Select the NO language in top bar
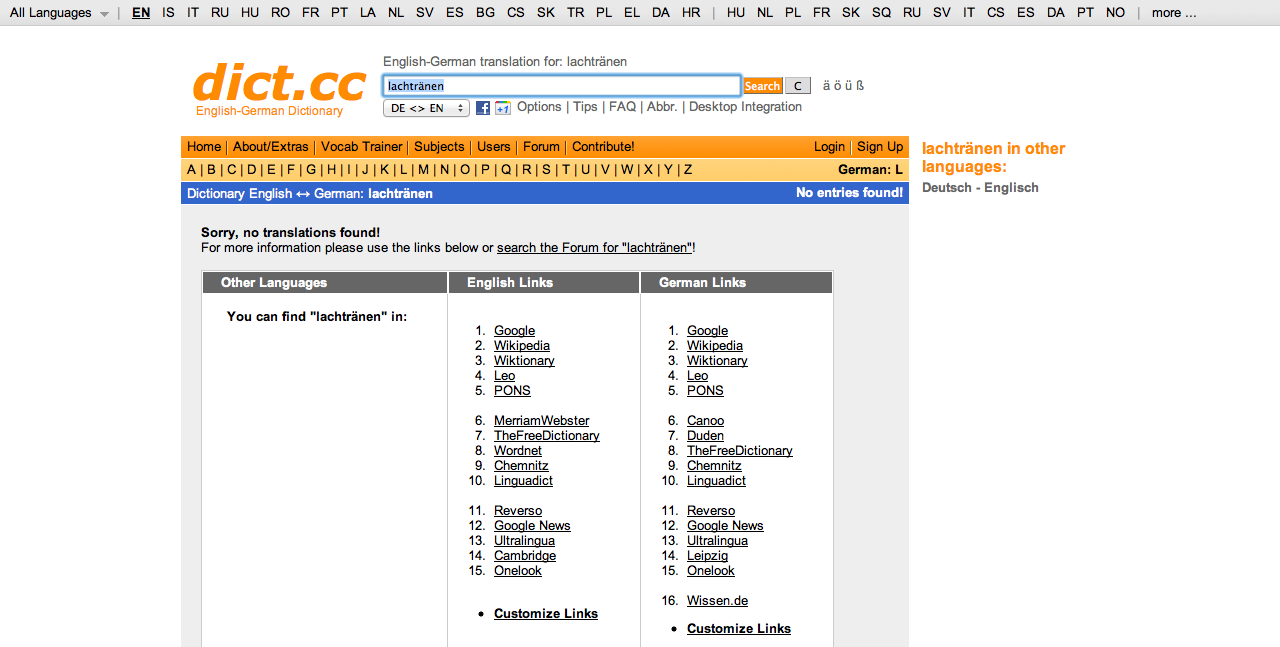 pos(1115,13)
